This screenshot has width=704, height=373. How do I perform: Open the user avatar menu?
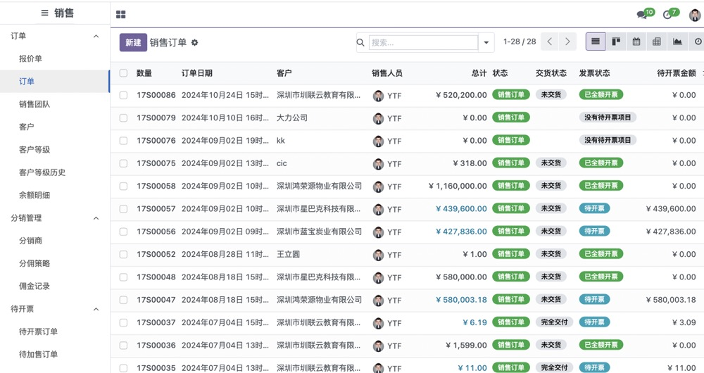pyautogui.click(x=695, y=15)
